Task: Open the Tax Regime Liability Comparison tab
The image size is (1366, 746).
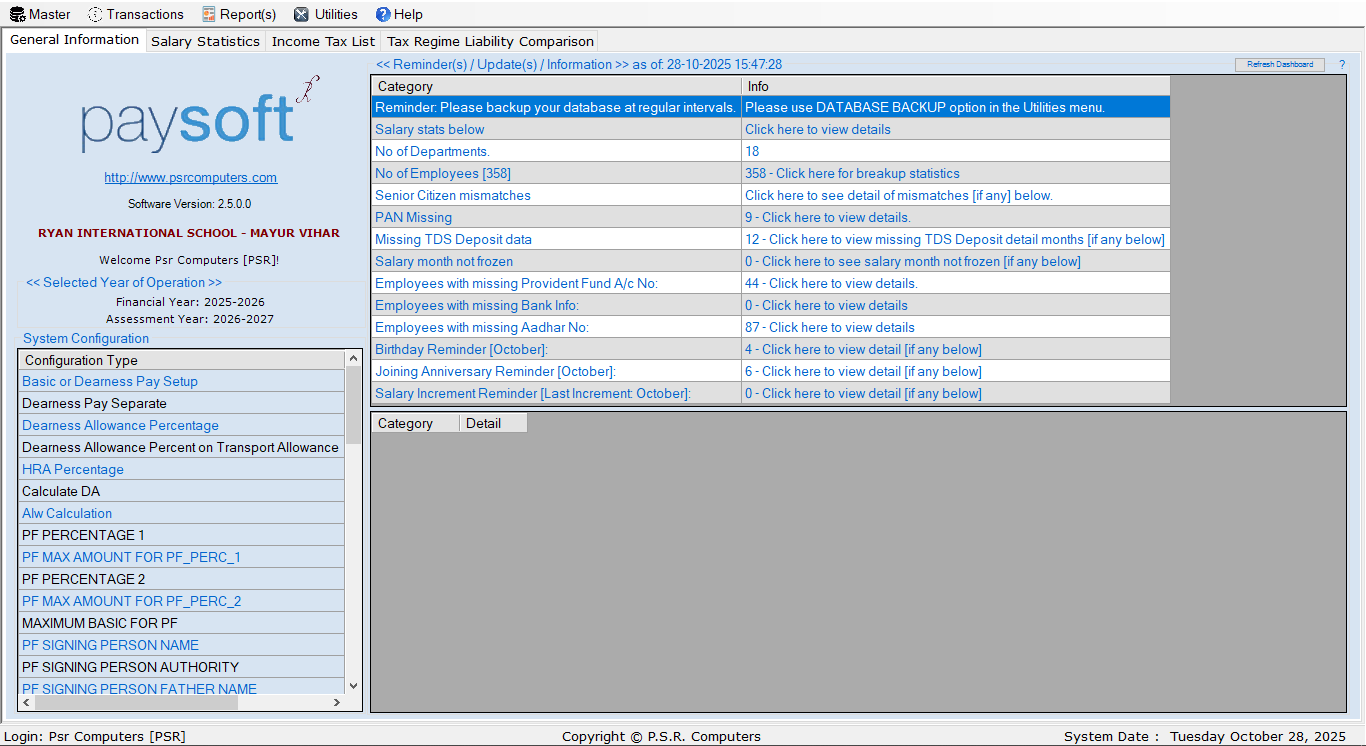Action: (489, 41)
